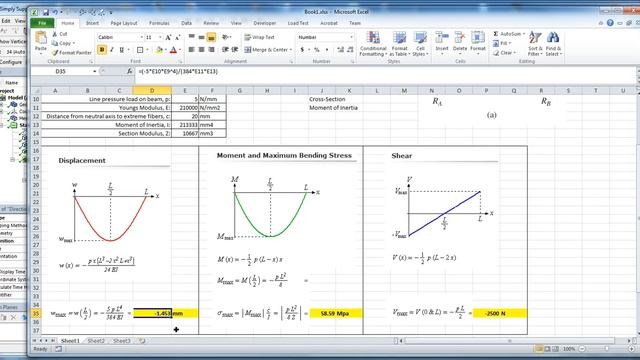Viewport: 640px width, 360px height.
Task: Set Middle Align vertical alignment
Action: coord(201,37)
